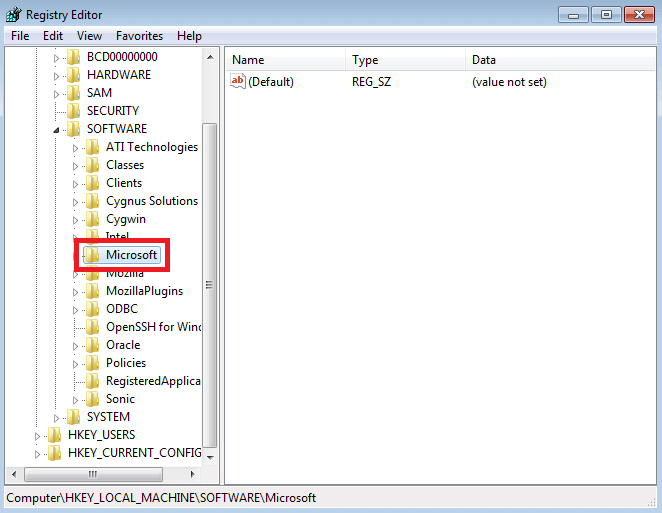Image resolution: width=662 pixels, height=513 pixels.
Task: Click the Data column header
Action: point(560,60)
